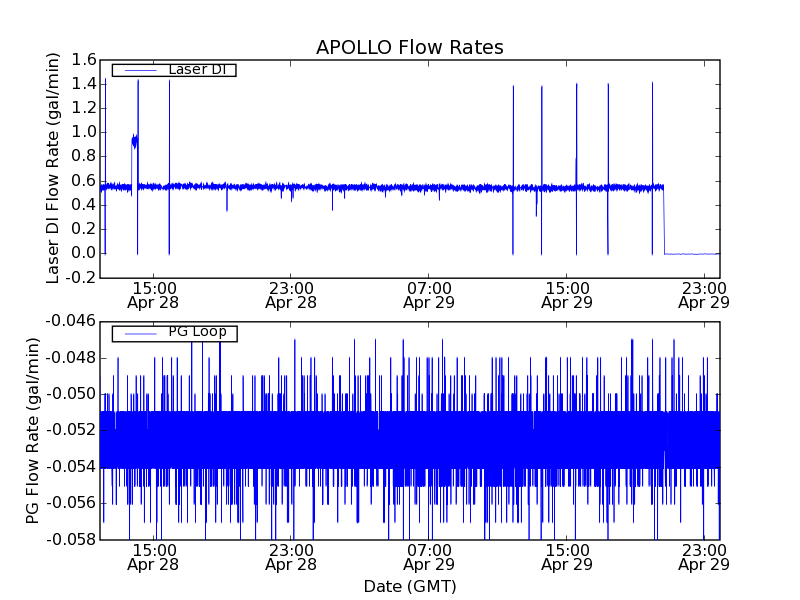Click the blue line sample in PG Loop legend
Viewport: 800px width, 600px height.
(137, 333)
